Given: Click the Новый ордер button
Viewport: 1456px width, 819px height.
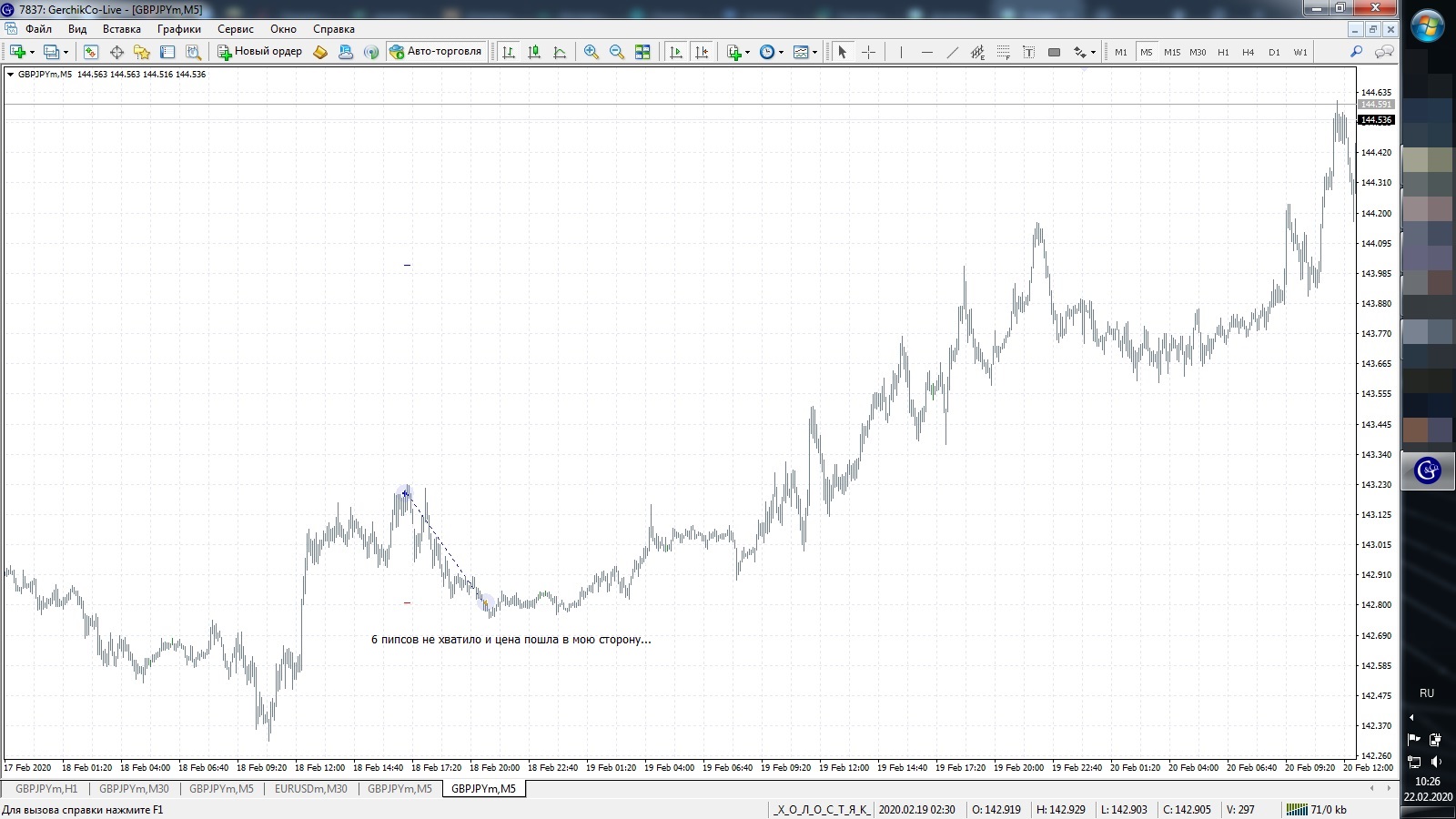Looking at the screenshot, I should point(260,52).
